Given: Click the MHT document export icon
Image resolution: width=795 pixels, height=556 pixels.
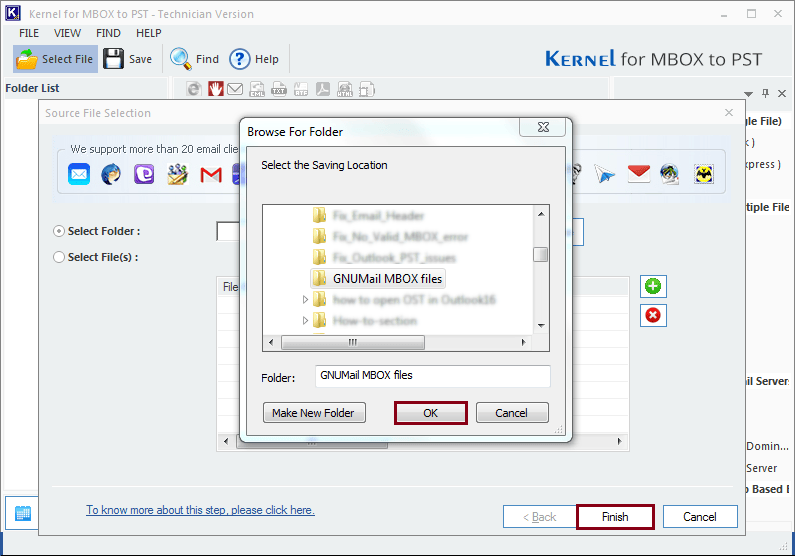Looking at the screenshot, I should (x=367, y=89).
